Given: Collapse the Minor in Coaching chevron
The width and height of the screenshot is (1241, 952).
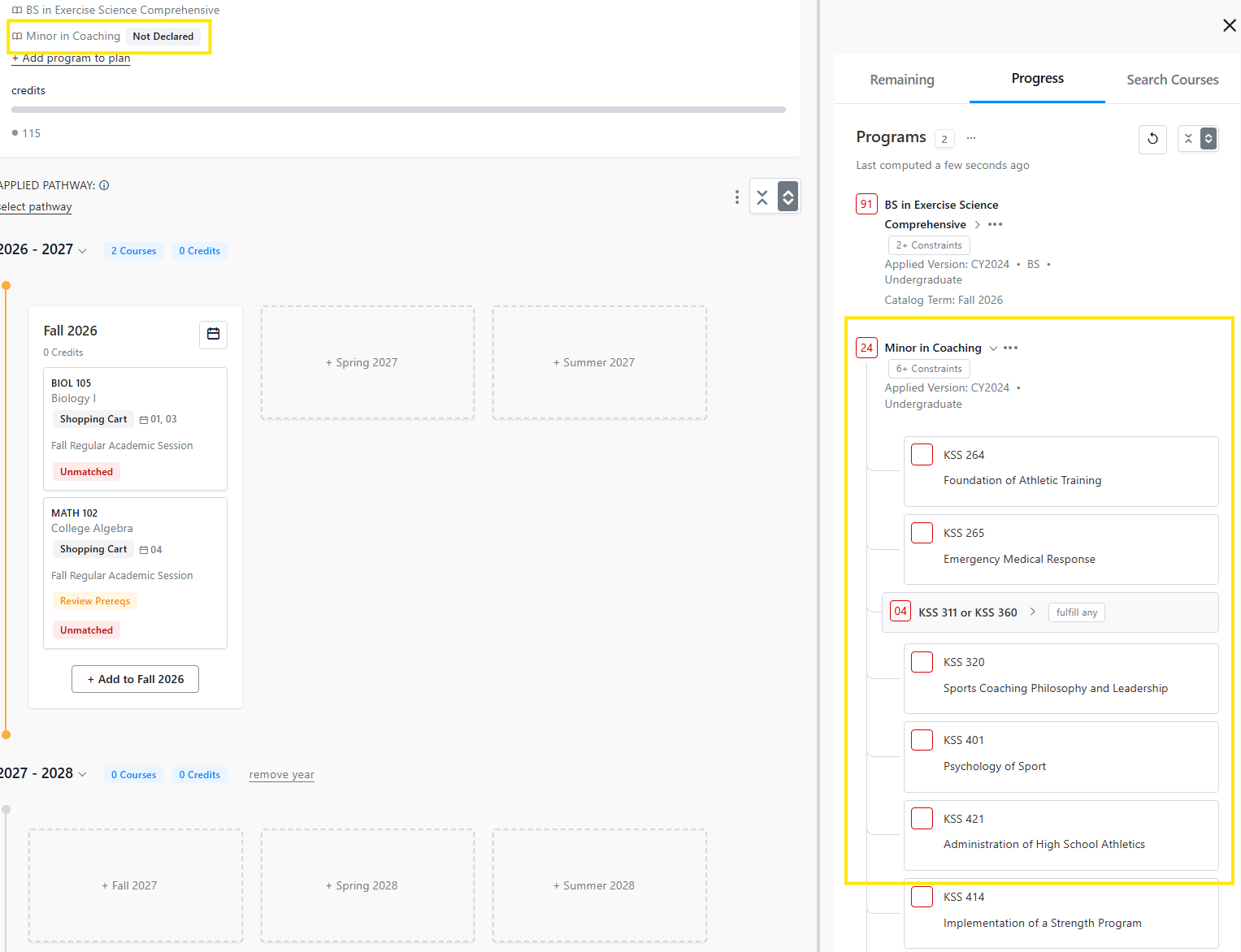Looking at the screenshot, I should pyautogui.click(x=993, y=348).
